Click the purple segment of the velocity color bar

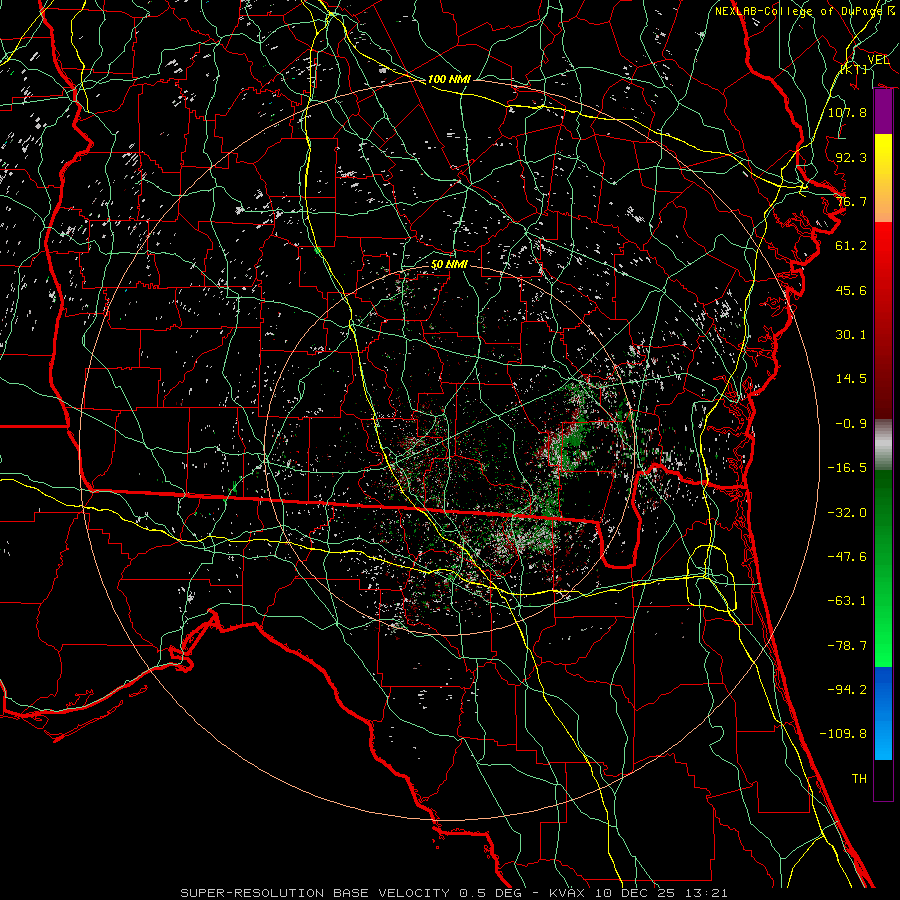pyautogui.click(x=883, y=112)
